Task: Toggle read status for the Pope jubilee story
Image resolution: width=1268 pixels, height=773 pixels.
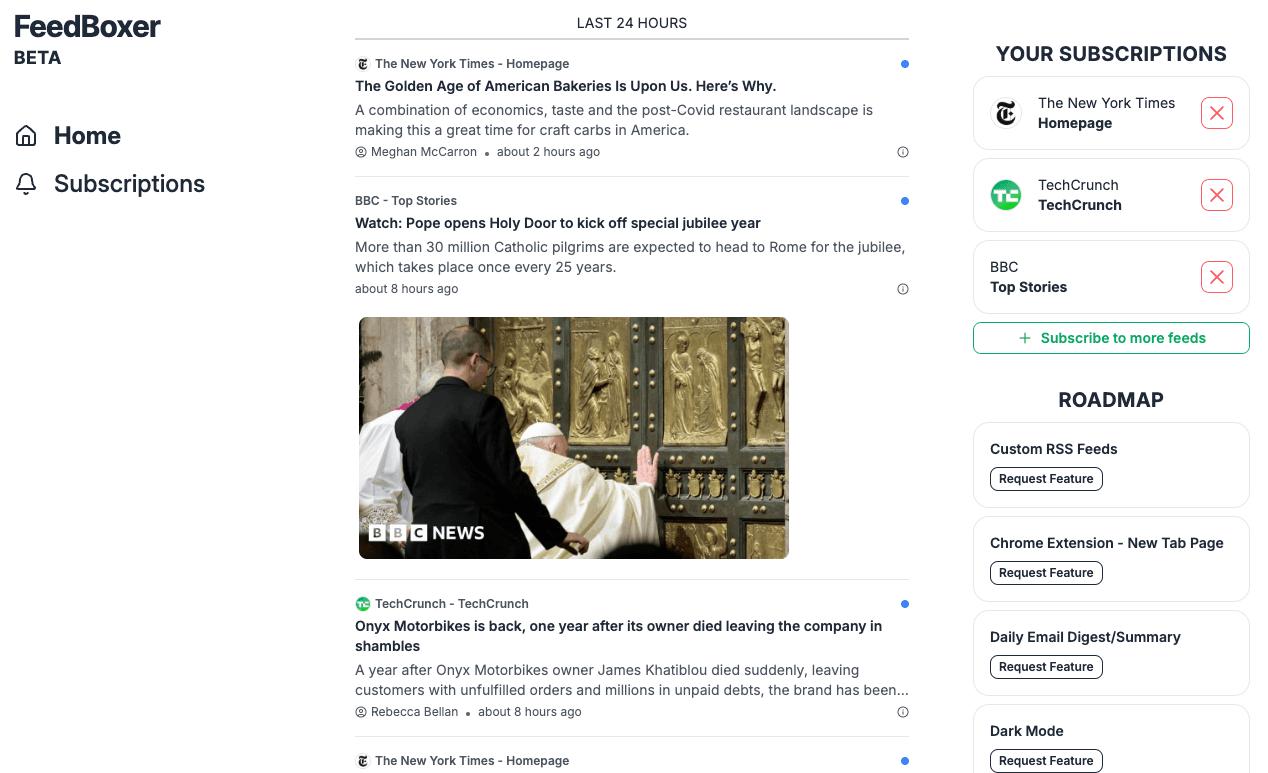Action: [x=905, y=200]
